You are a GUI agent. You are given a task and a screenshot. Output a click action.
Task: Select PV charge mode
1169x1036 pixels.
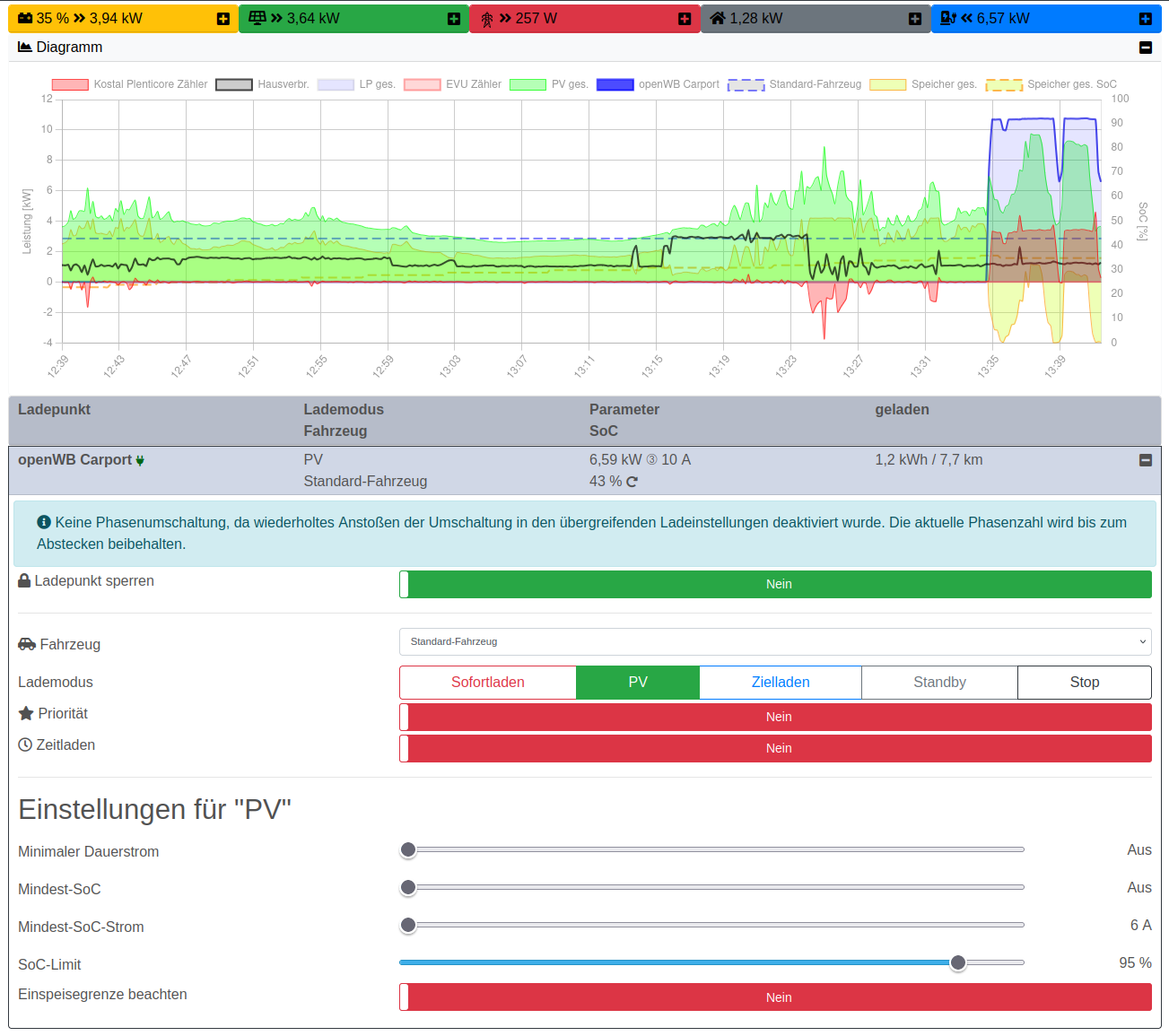click(638, 683)
